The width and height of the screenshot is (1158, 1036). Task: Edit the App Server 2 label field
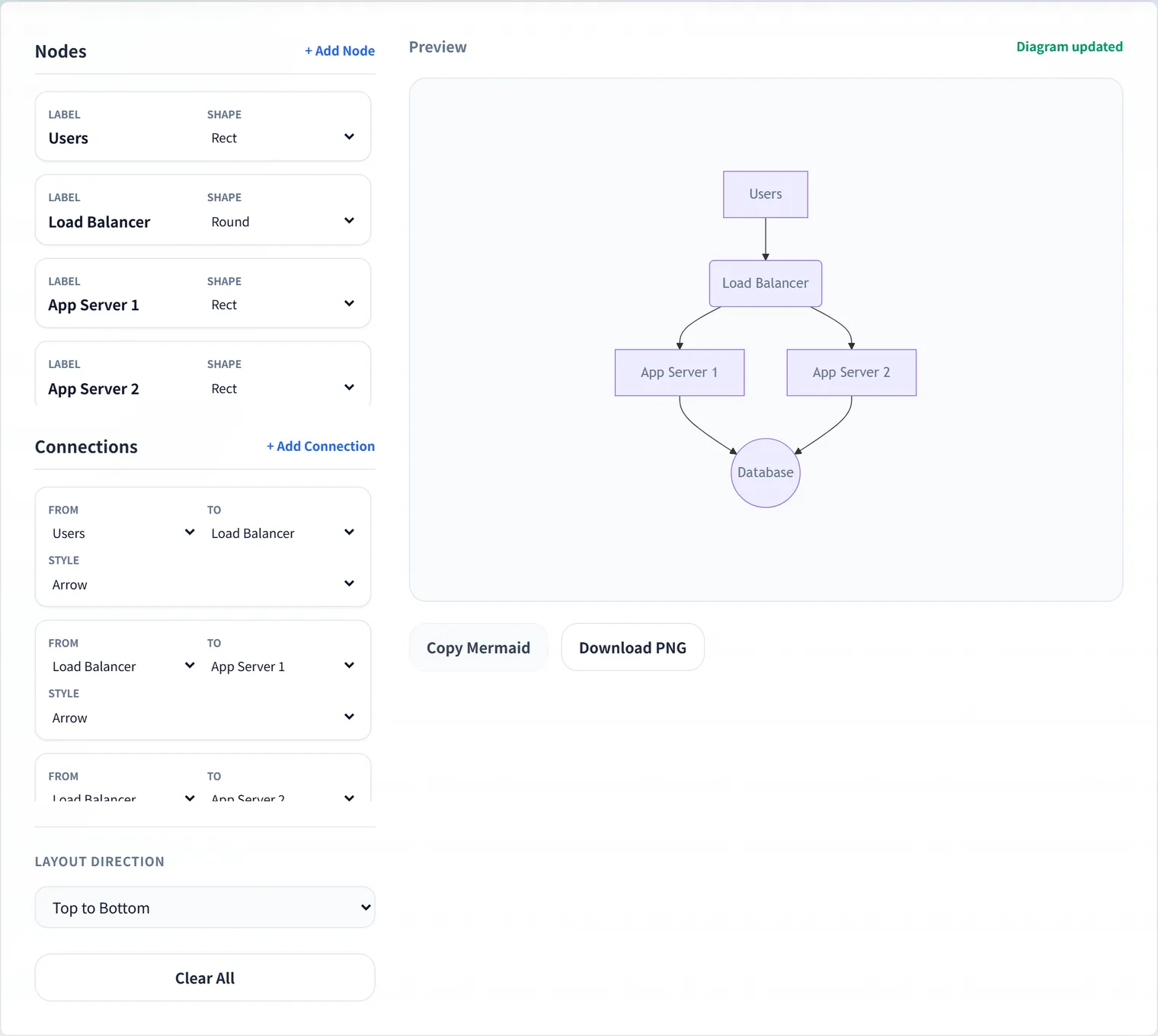pyautogui.click(x=122, y=388)
